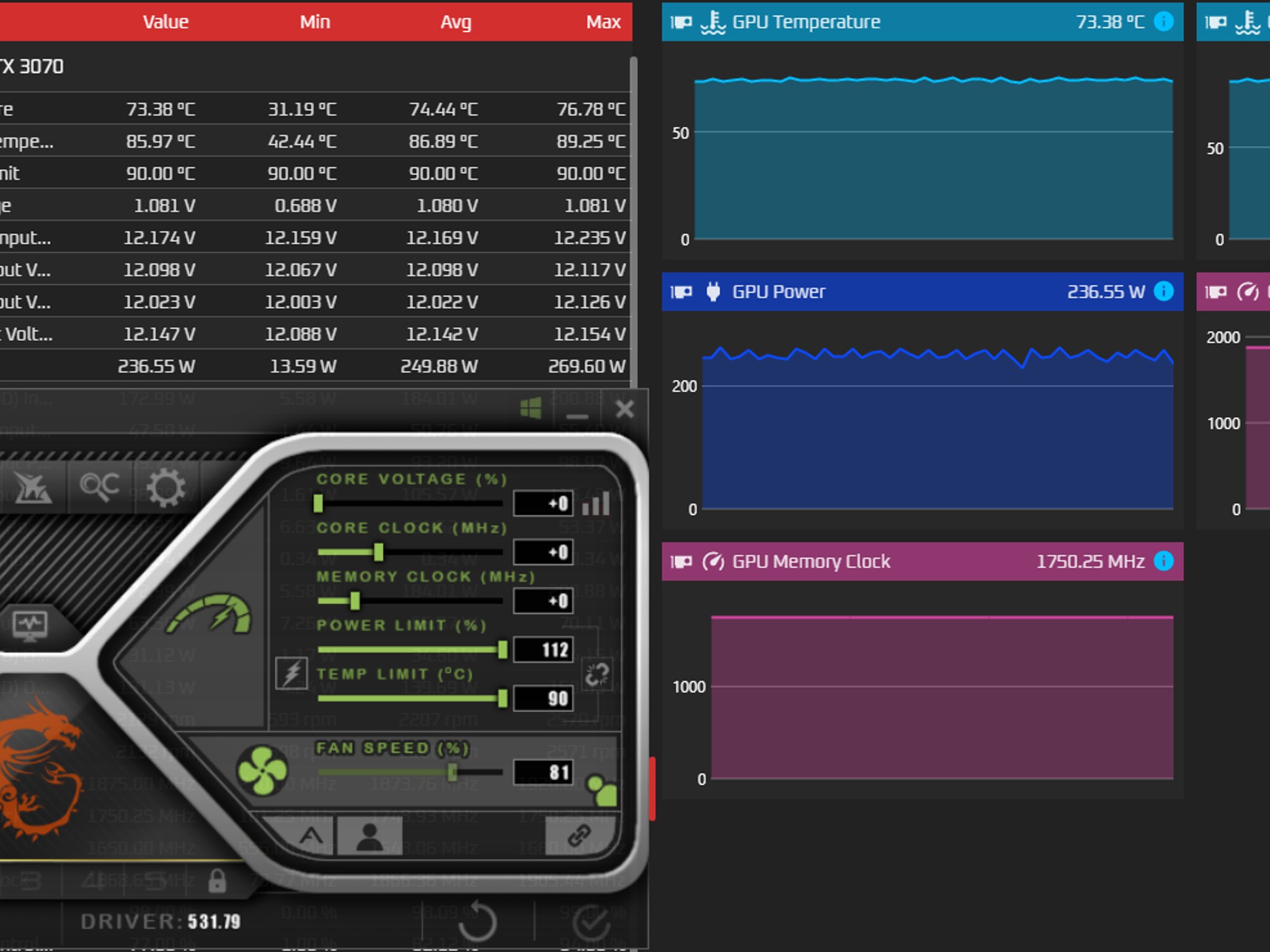Viewport: 1270px width, 952px height.
Task: Reset settings to default
Action: point(478,923)
